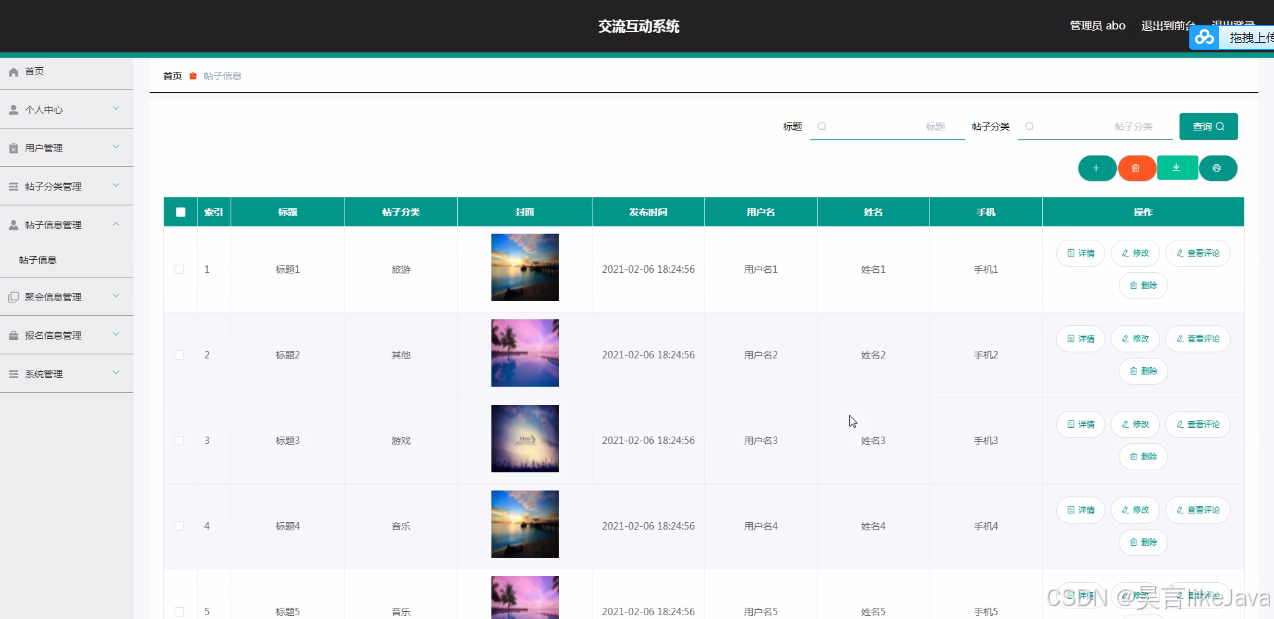Click the menu icon beside 系统管理
This screenshot has height=619, width=1274.
pos(14,374)
